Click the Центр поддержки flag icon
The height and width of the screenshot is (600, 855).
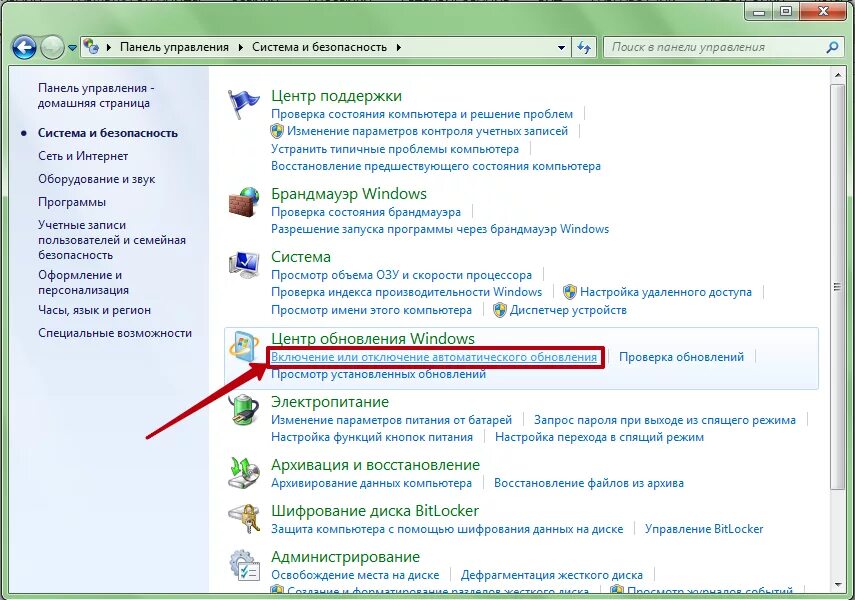click(243, 104)
